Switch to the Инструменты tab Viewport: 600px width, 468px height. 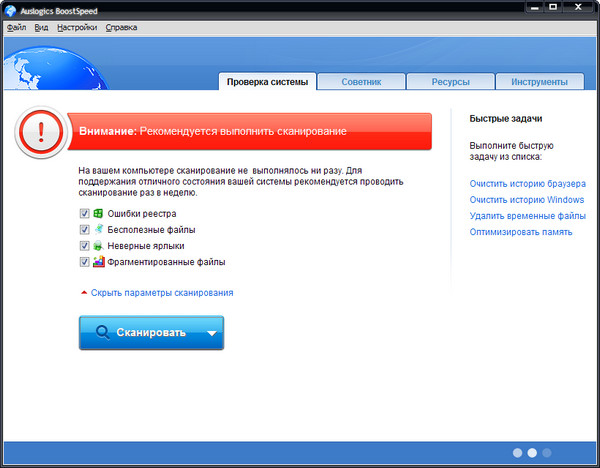pos(540,82)
